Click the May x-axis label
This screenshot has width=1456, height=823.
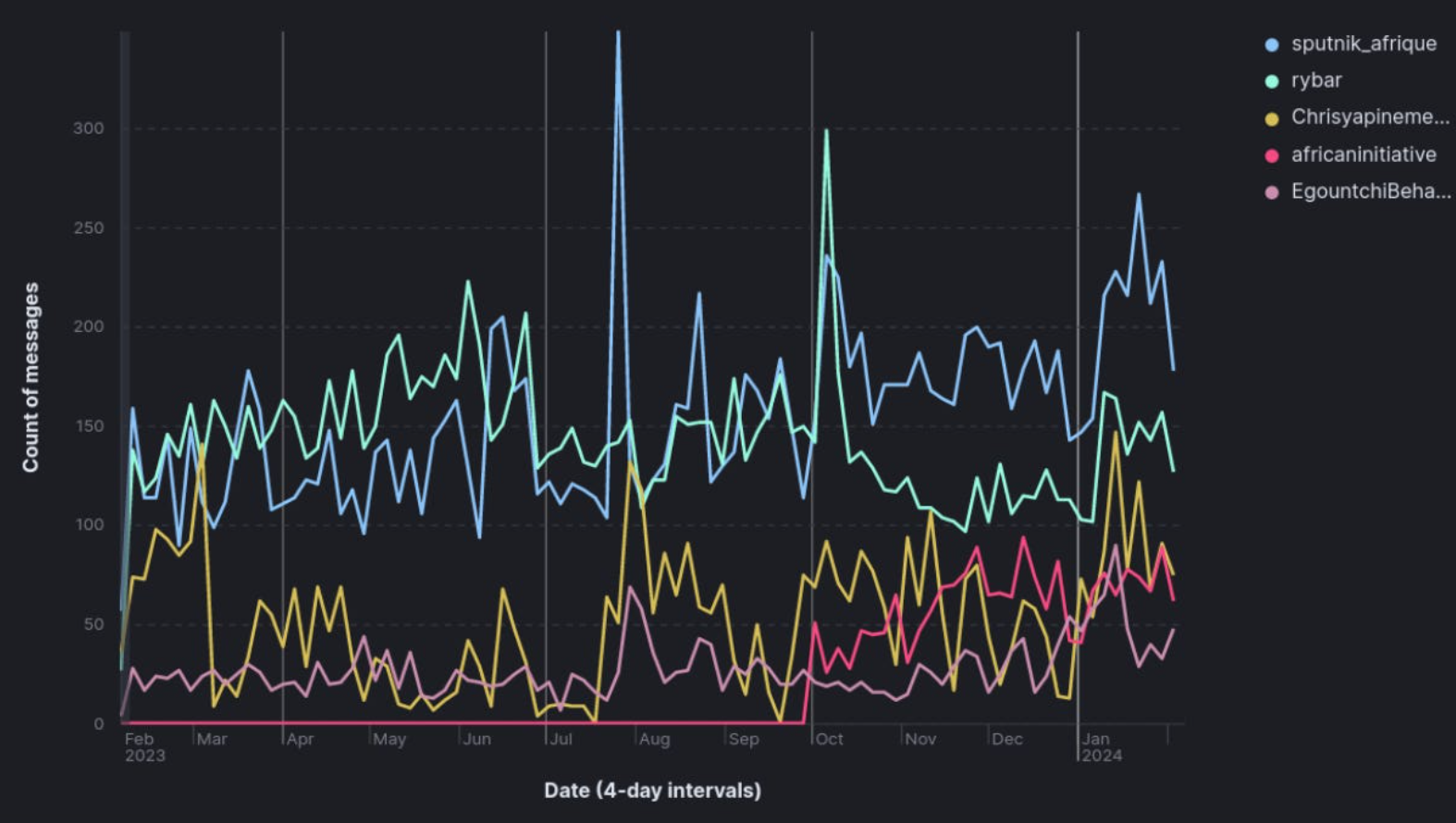pos(389,739)
